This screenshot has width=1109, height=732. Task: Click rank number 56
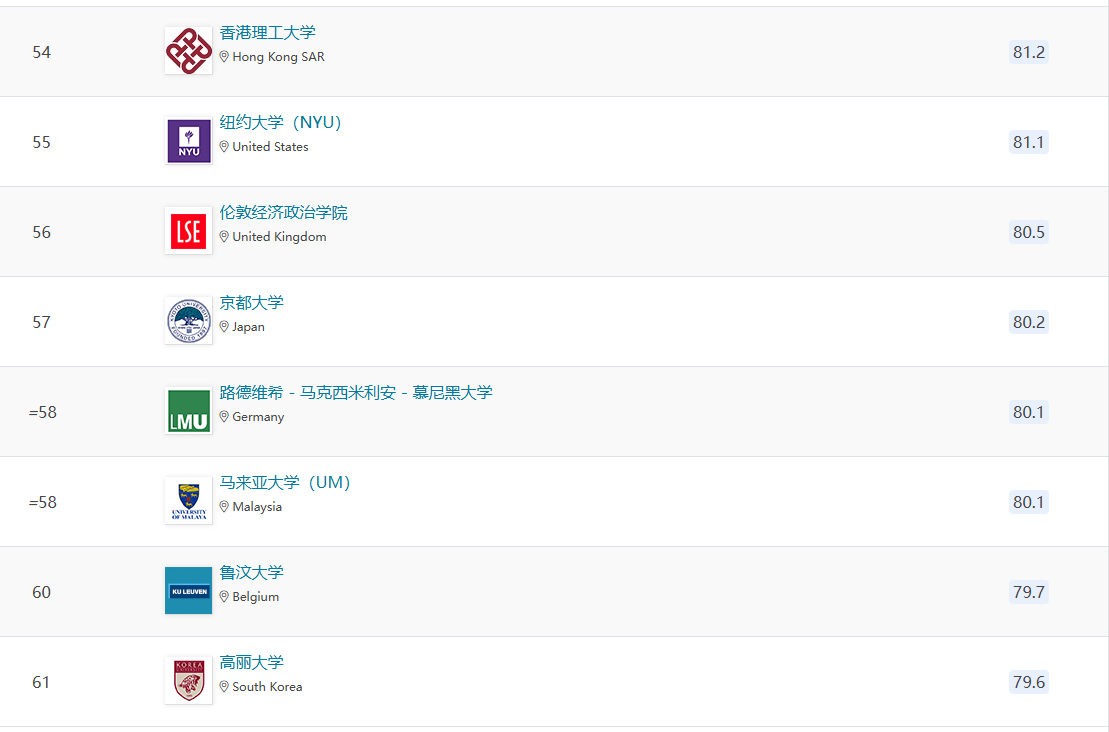point(42,231)
